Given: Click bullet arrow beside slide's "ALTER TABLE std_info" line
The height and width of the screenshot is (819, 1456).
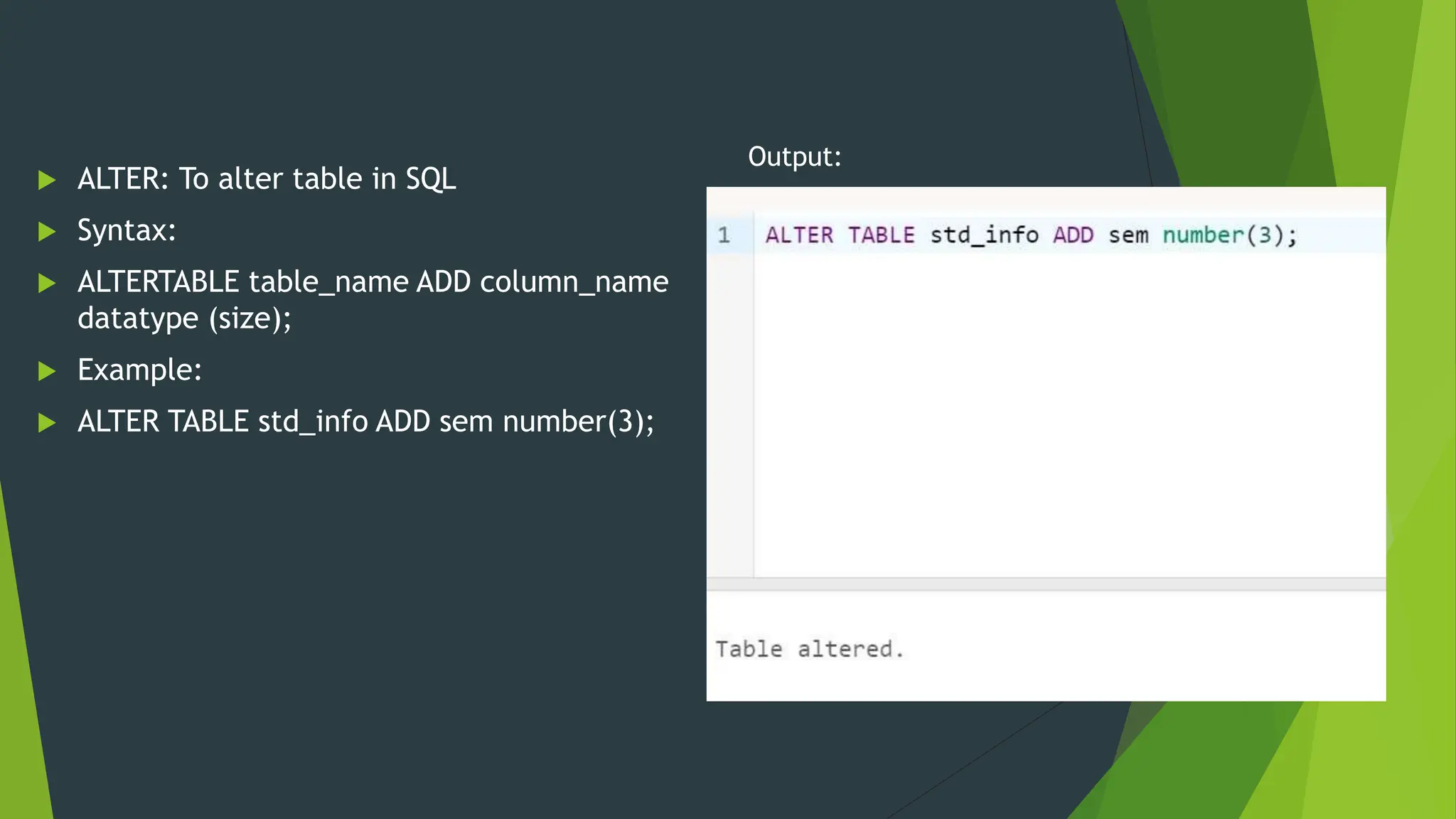Looking at the screenshot, I should click(x=47, y=423).
